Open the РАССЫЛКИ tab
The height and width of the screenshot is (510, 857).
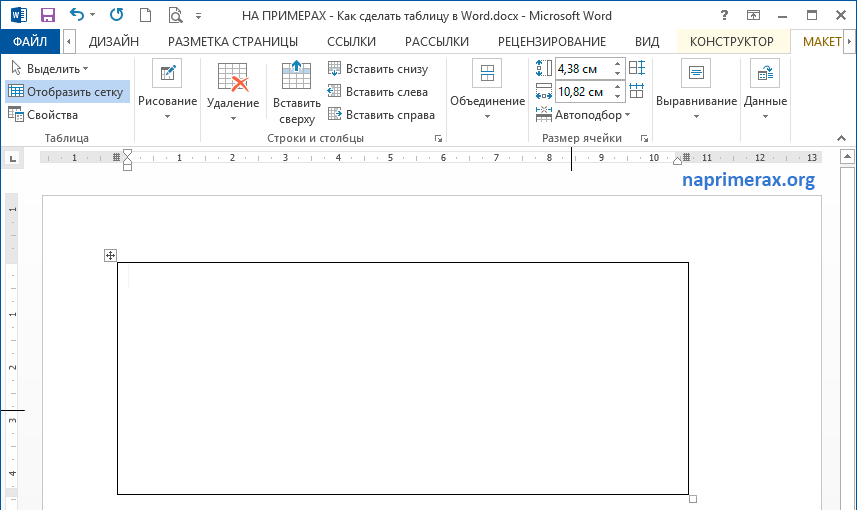(437, 42)
